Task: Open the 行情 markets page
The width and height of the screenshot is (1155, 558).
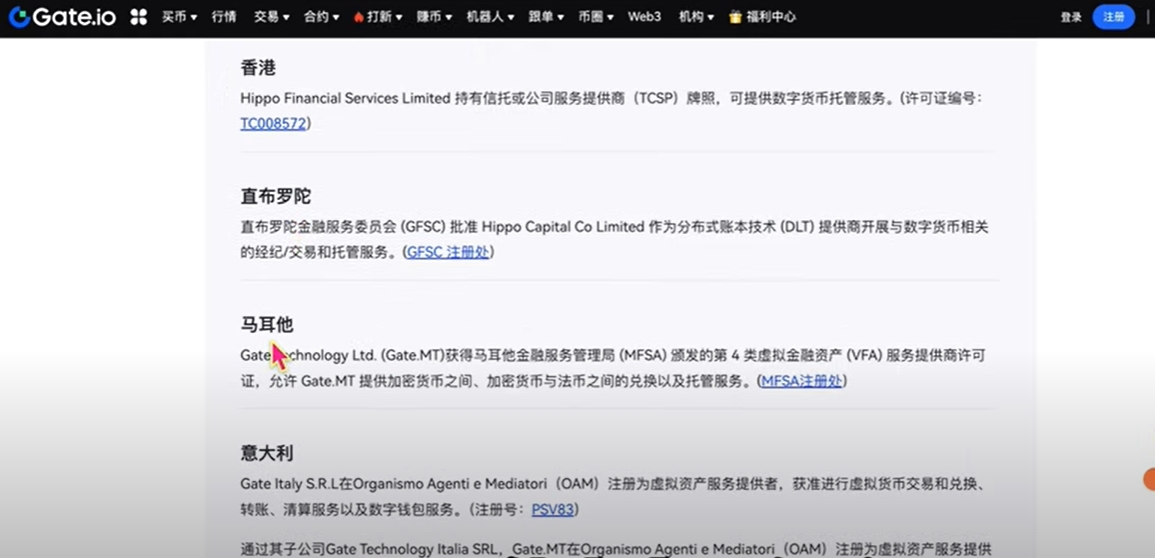Action: [224, 17]
